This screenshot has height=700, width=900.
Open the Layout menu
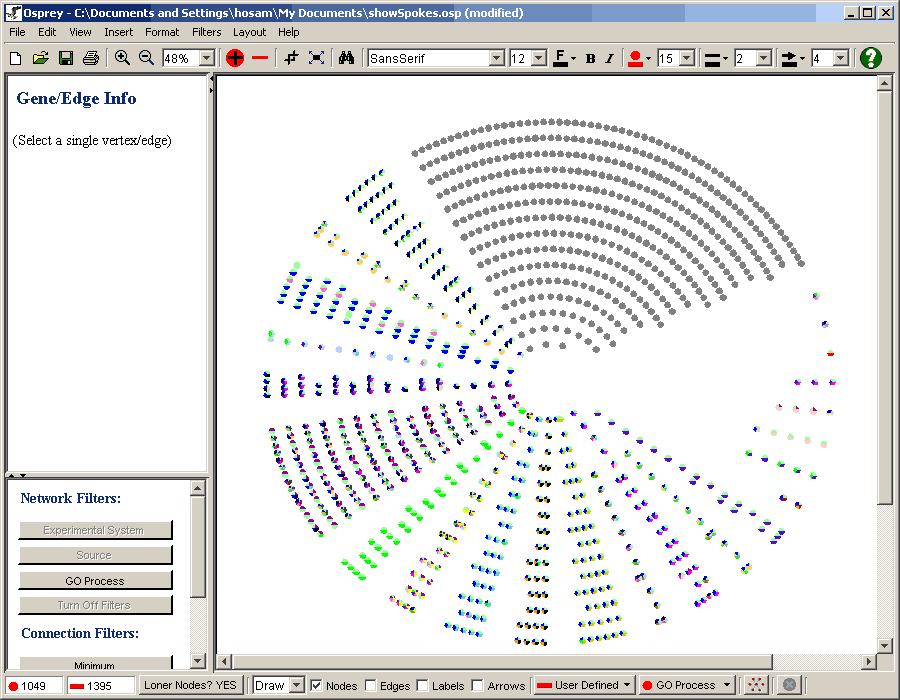coord(249,32)
